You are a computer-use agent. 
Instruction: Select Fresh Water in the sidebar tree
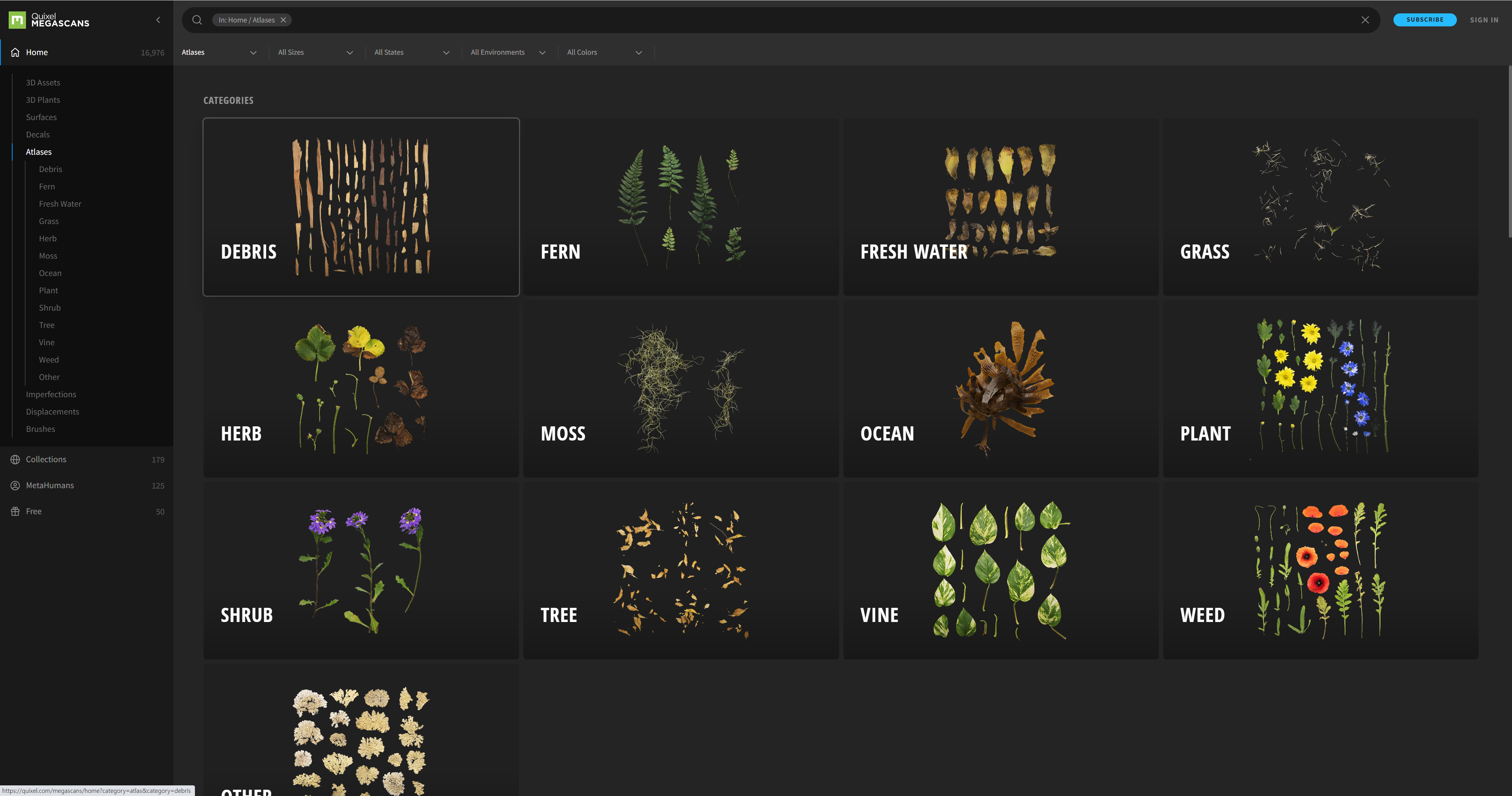(60, 204)
